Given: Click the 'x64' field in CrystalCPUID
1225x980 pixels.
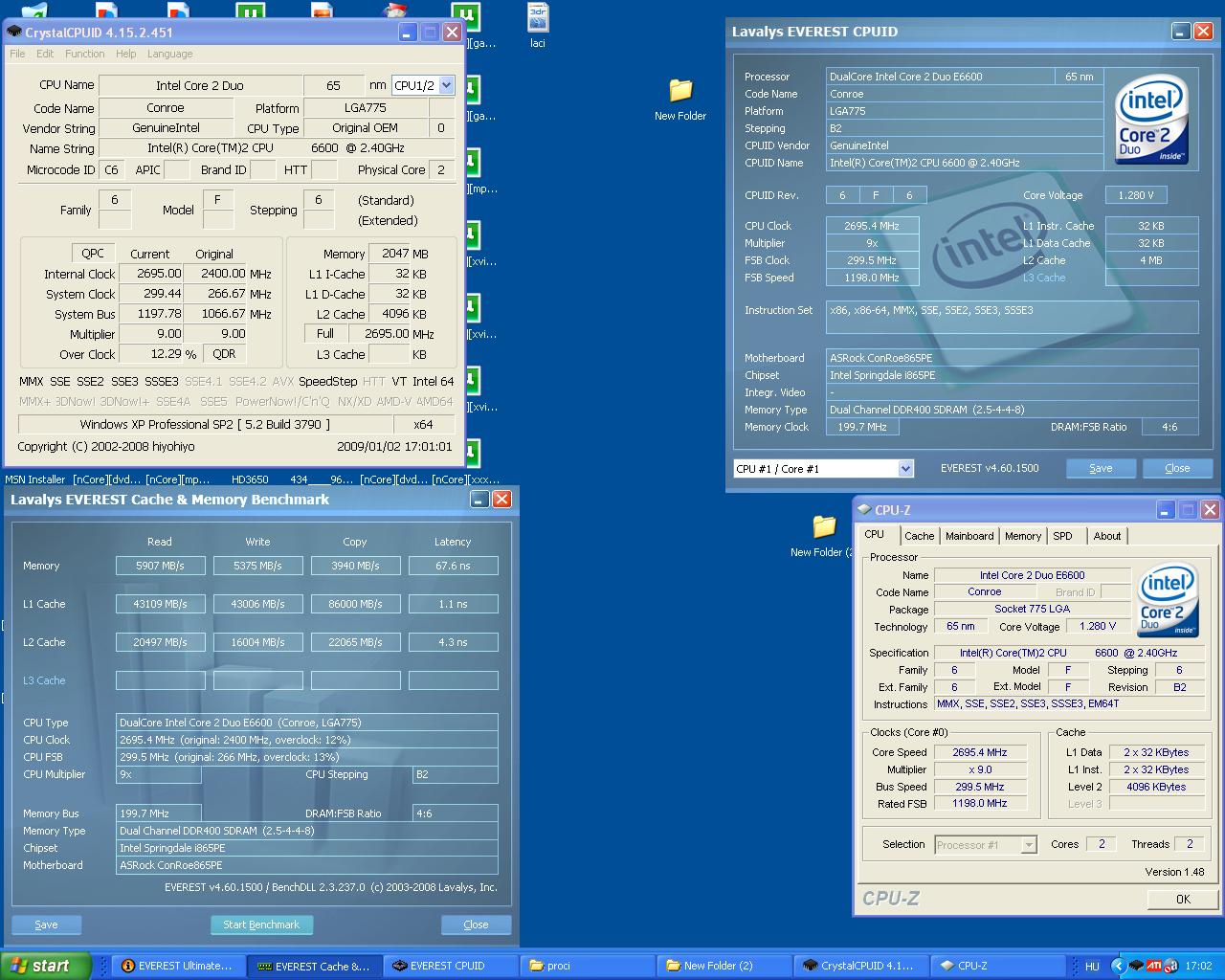Looking at the screenshot, I should coord(423,425).
